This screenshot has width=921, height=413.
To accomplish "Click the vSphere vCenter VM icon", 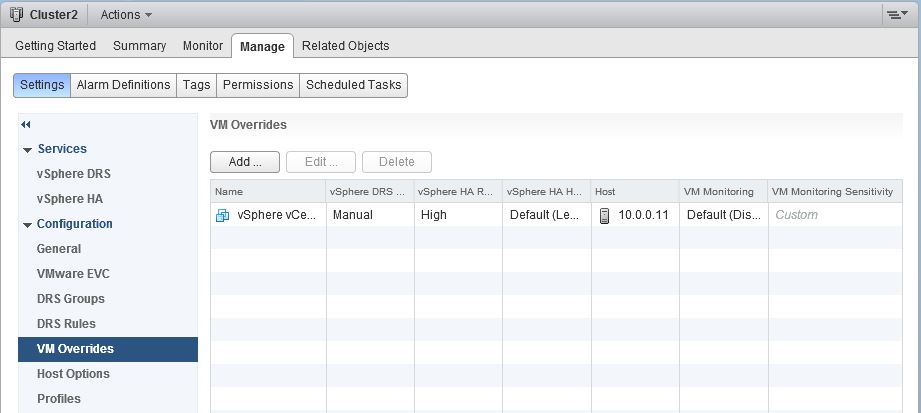I will click(223, 216).
